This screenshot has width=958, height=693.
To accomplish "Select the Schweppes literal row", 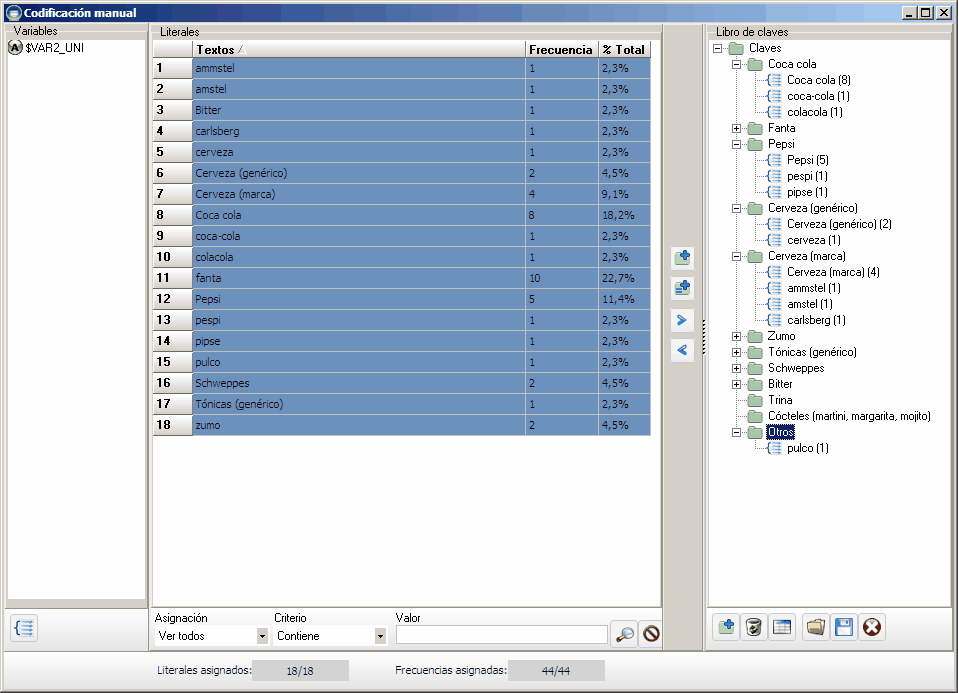I will pyautogui.click(x=401, y=383).
